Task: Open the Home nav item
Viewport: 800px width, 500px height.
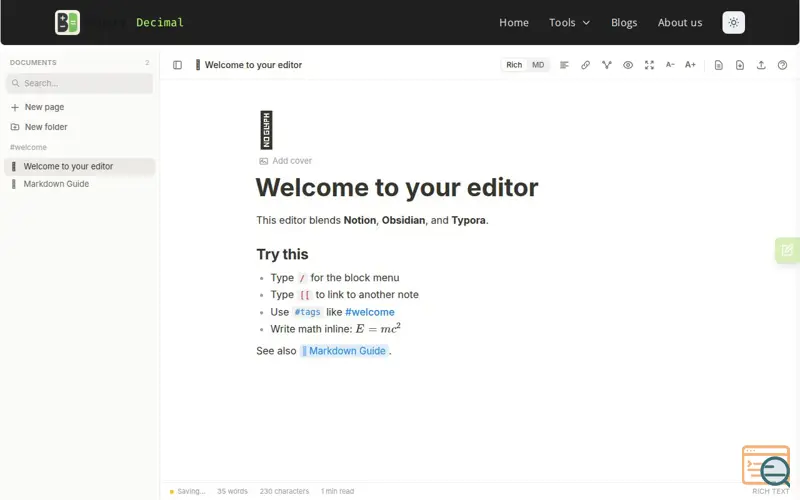Action: tap(514, 22)
